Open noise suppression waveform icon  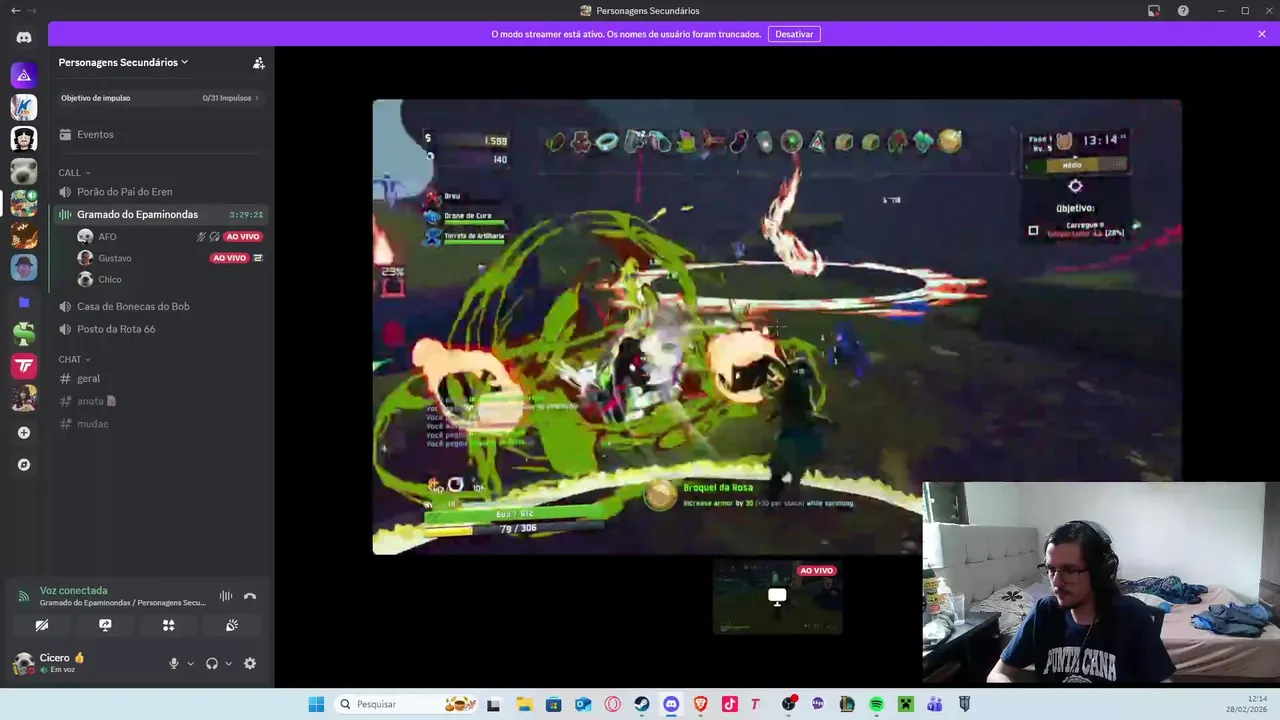coord(226,596)
